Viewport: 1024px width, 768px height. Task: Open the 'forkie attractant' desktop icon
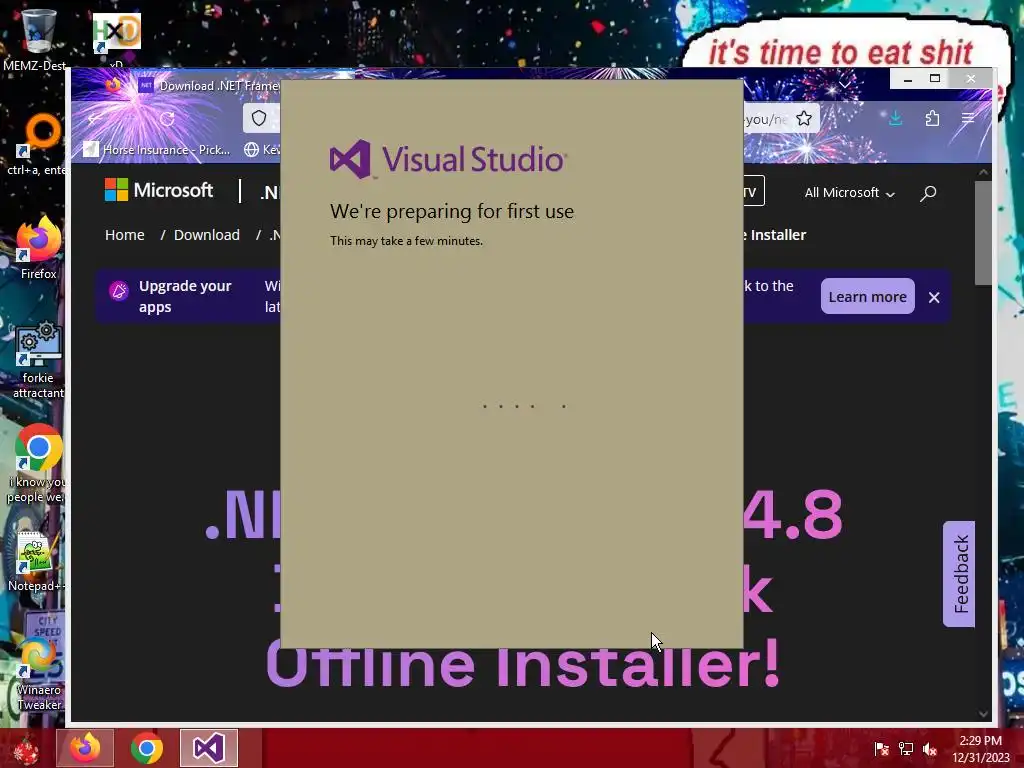click(x=38, y=360)
